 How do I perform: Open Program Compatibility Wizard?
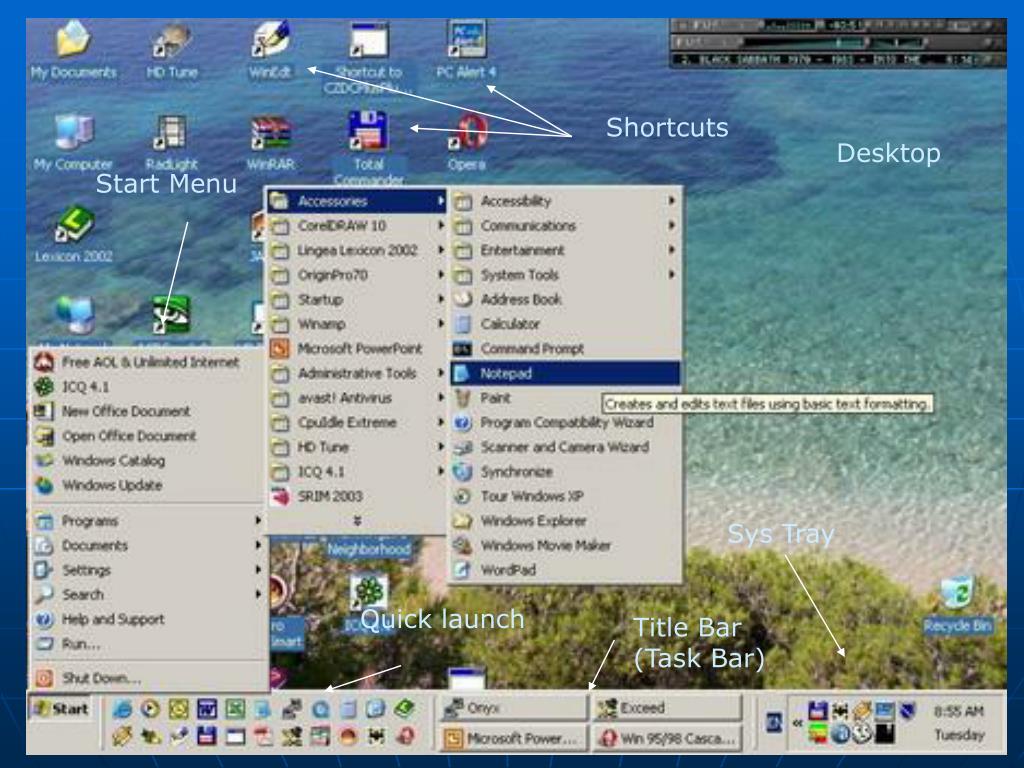[565, 423]
